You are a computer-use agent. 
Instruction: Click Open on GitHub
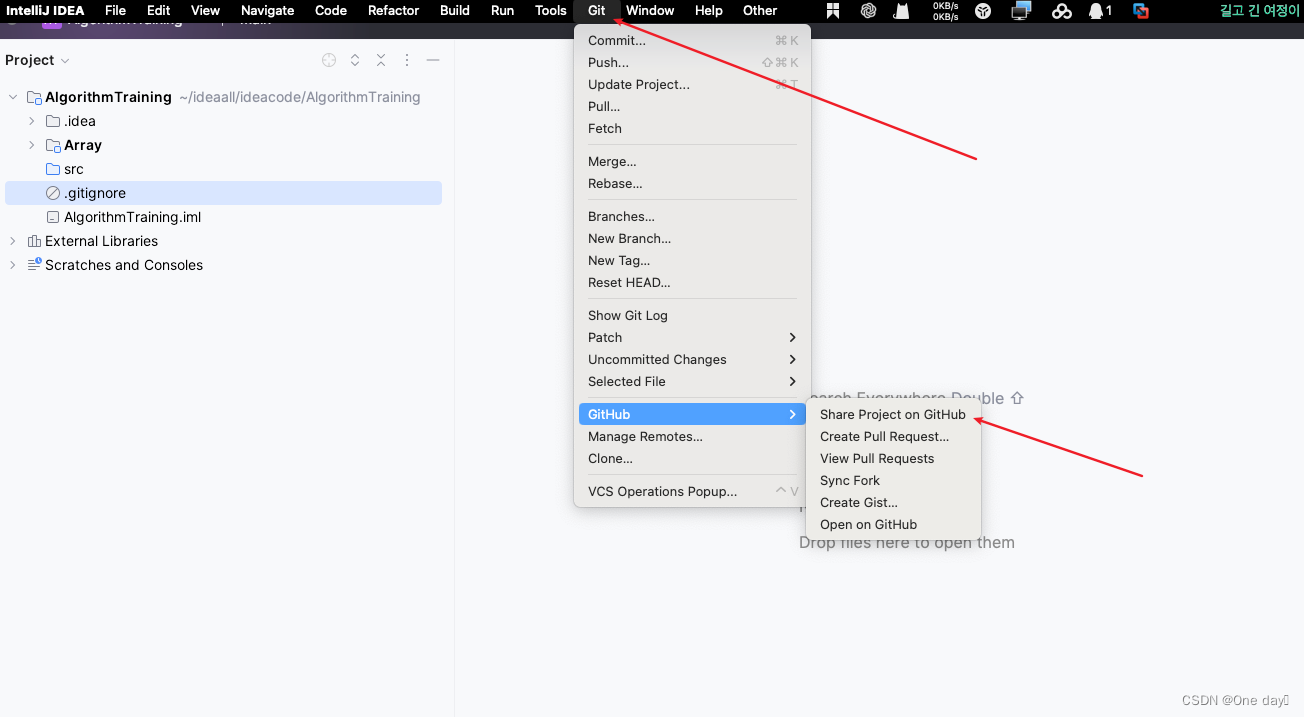click(x=893, y=525)
